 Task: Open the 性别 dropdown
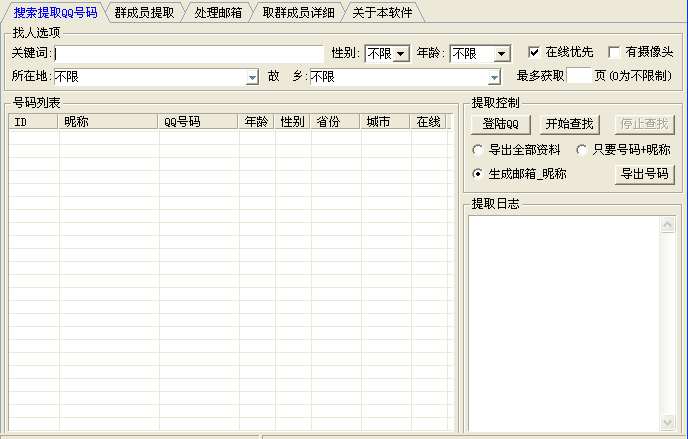click(x=387, y=54)
